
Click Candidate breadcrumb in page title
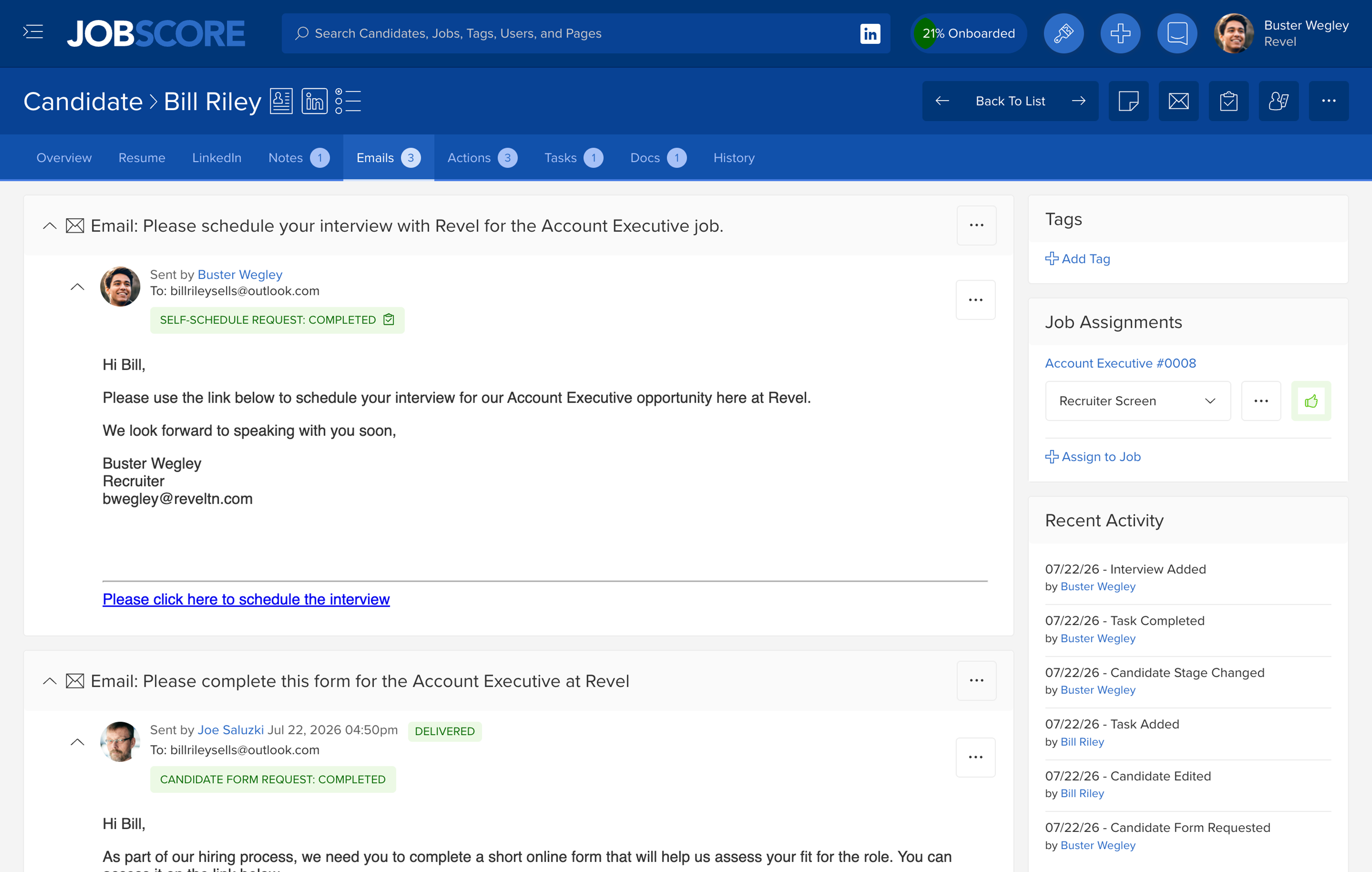click(x=83, y=101)
